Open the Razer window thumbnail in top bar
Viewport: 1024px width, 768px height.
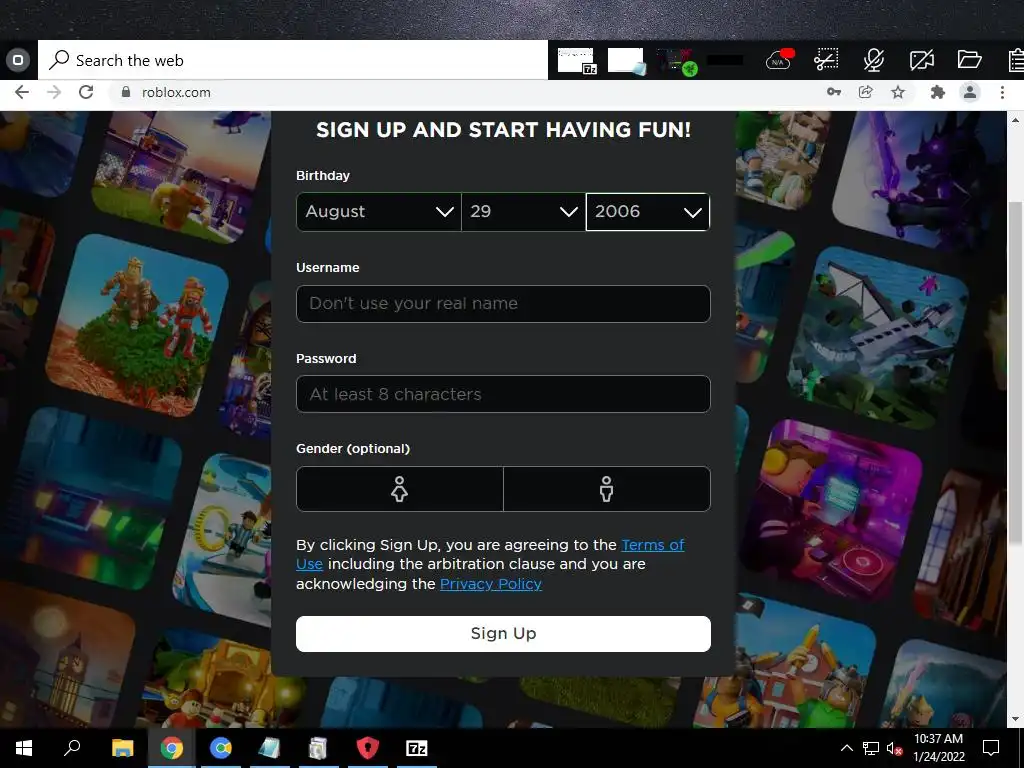tap(677, 61)
